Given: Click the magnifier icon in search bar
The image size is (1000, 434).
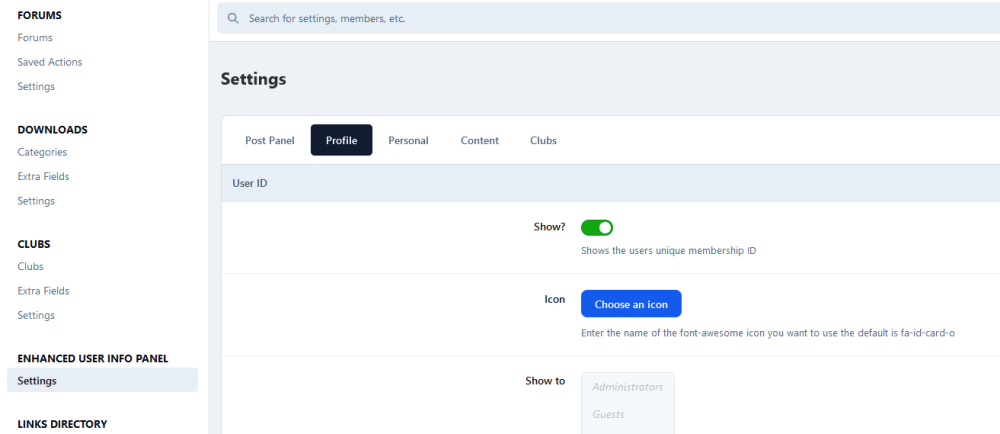Looking at the screenshot, I should pos(233,18).
